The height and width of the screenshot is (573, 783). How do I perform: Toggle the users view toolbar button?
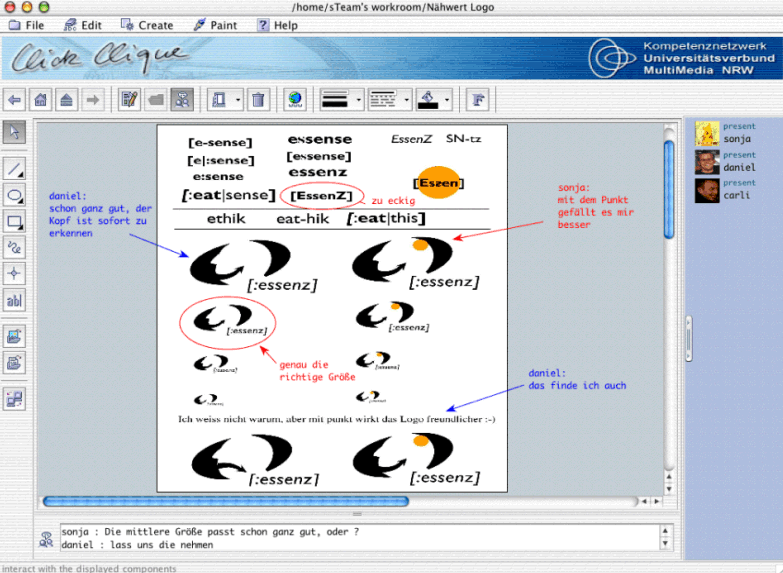pos(181,100)
